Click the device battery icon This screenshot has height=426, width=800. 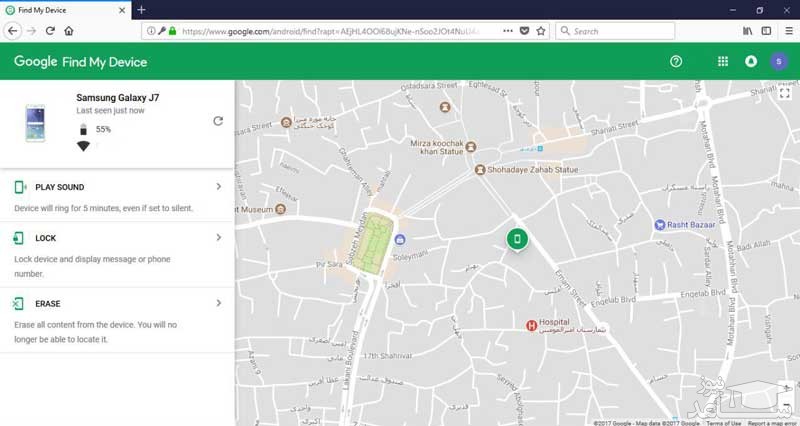pyautogui.click(x=83, y=129)
